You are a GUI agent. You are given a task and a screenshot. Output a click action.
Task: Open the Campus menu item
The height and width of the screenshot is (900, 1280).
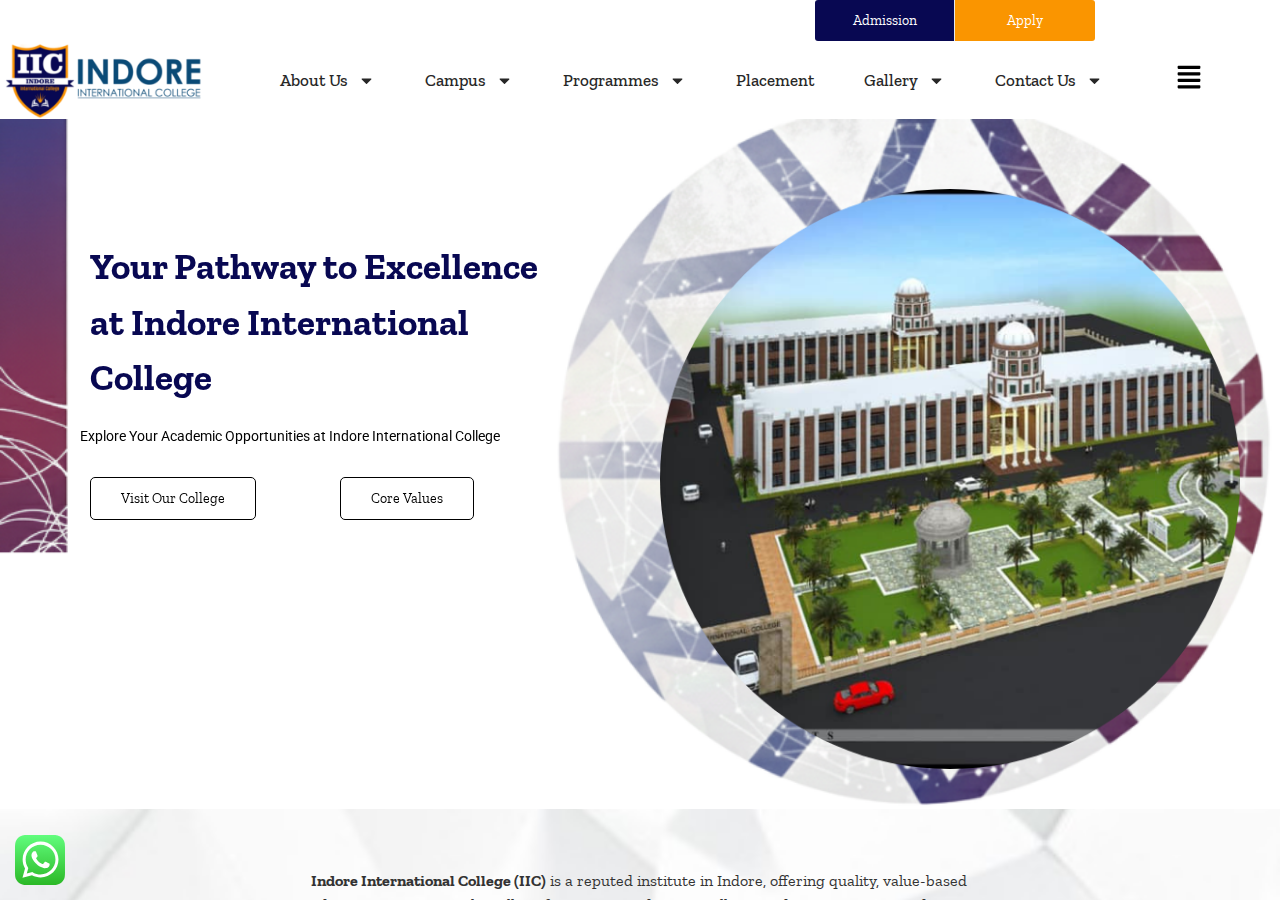pyautogui.click(x=455, y=81)
